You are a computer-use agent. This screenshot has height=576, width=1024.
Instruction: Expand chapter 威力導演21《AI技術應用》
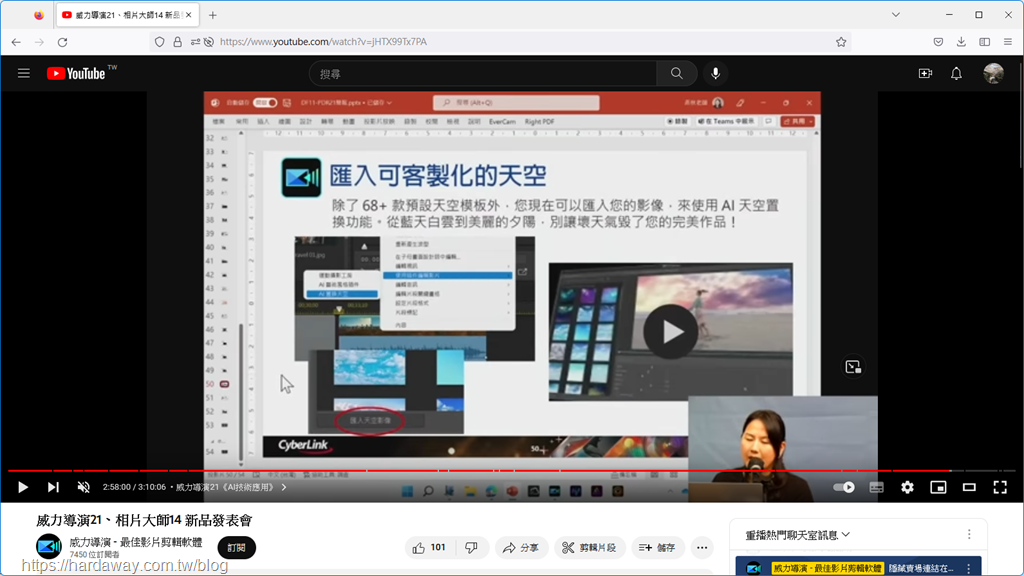231,487
